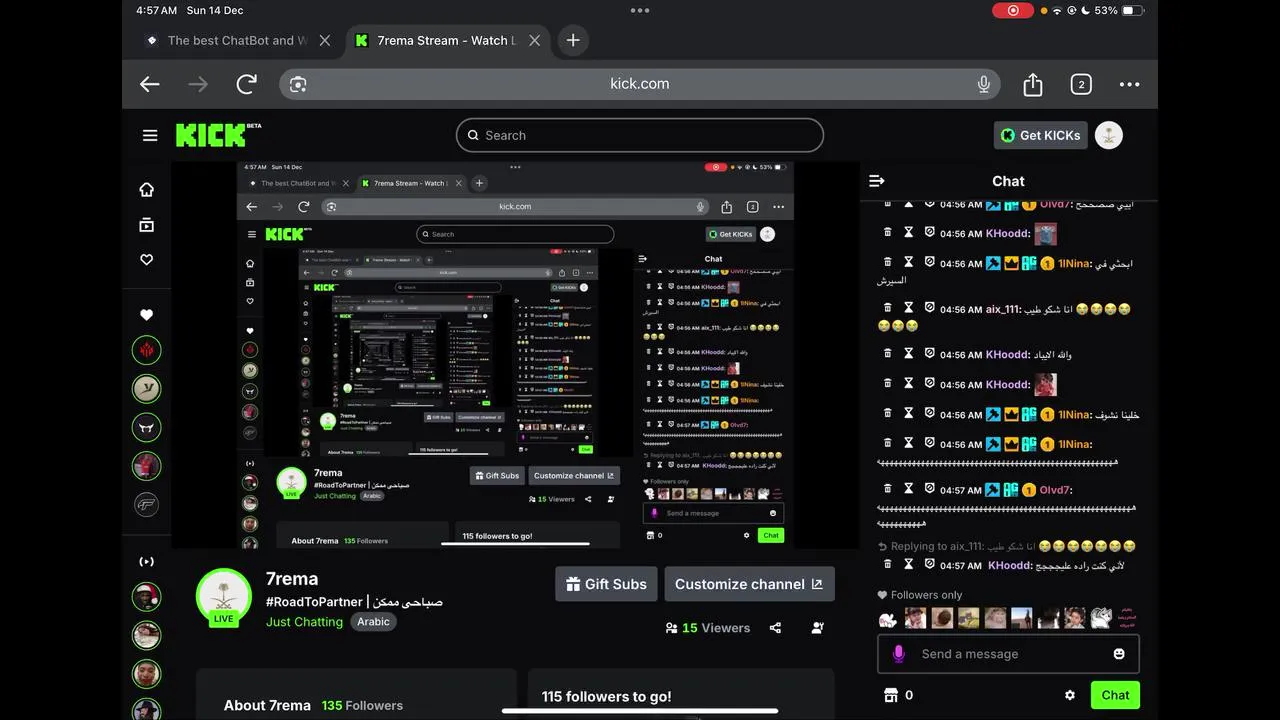Screen dimensions: 1280x720
Task: Click the Gift Subs button
Action: click(x=606, y=584)
